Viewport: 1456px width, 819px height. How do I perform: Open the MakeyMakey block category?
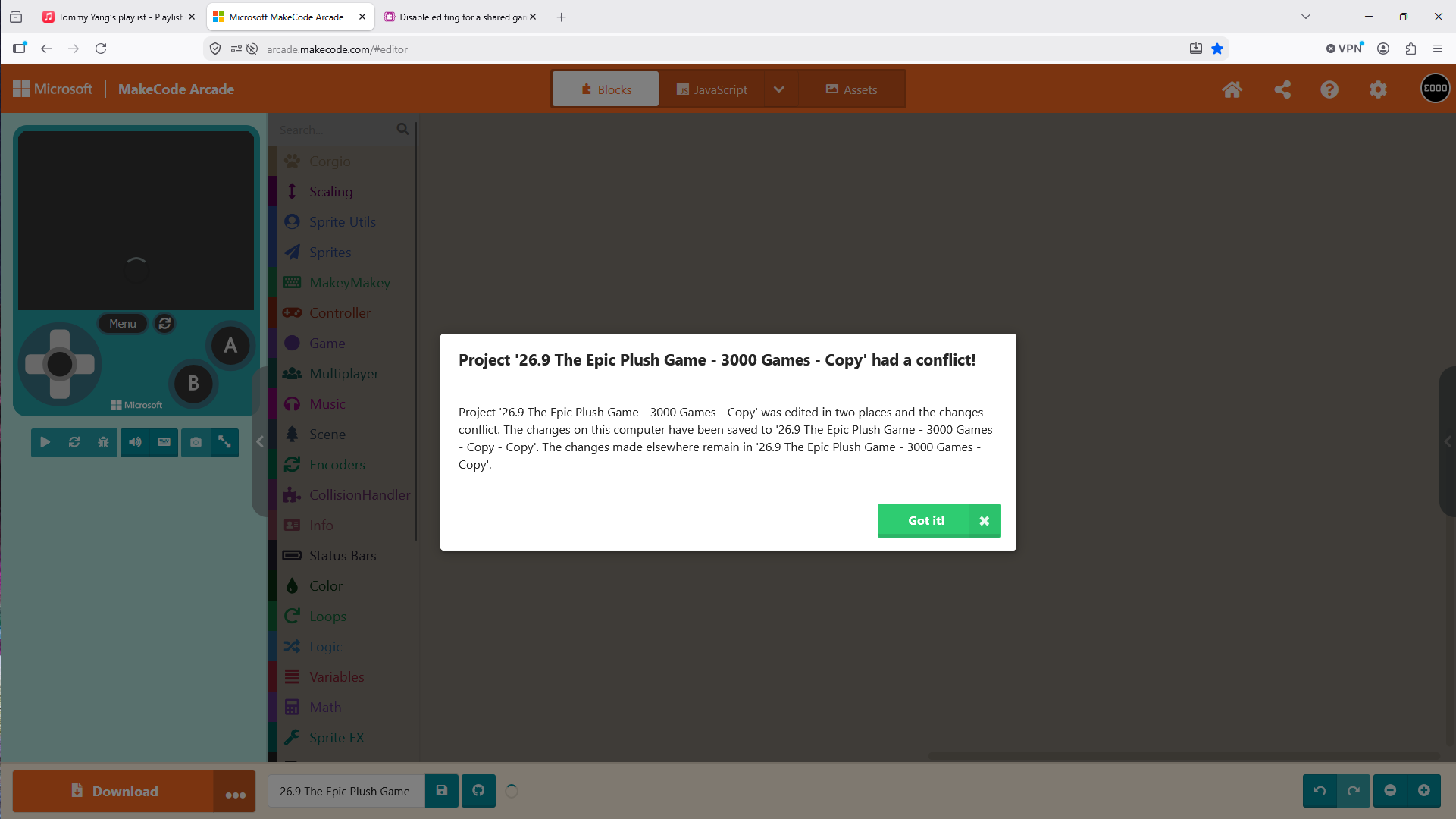point(342,283)
